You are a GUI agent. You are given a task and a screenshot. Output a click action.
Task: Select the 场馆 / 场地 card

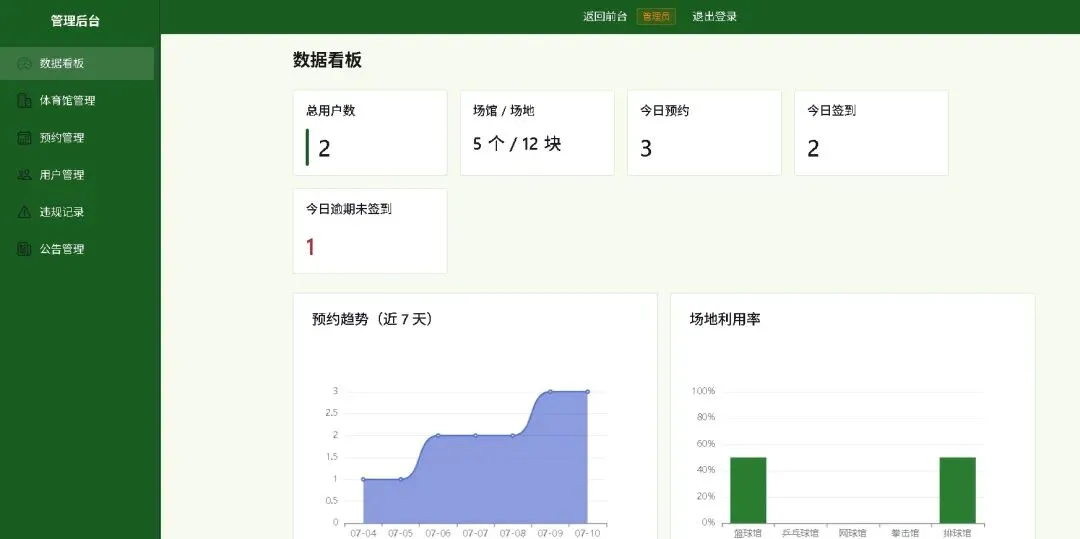[x=537, y=133]
